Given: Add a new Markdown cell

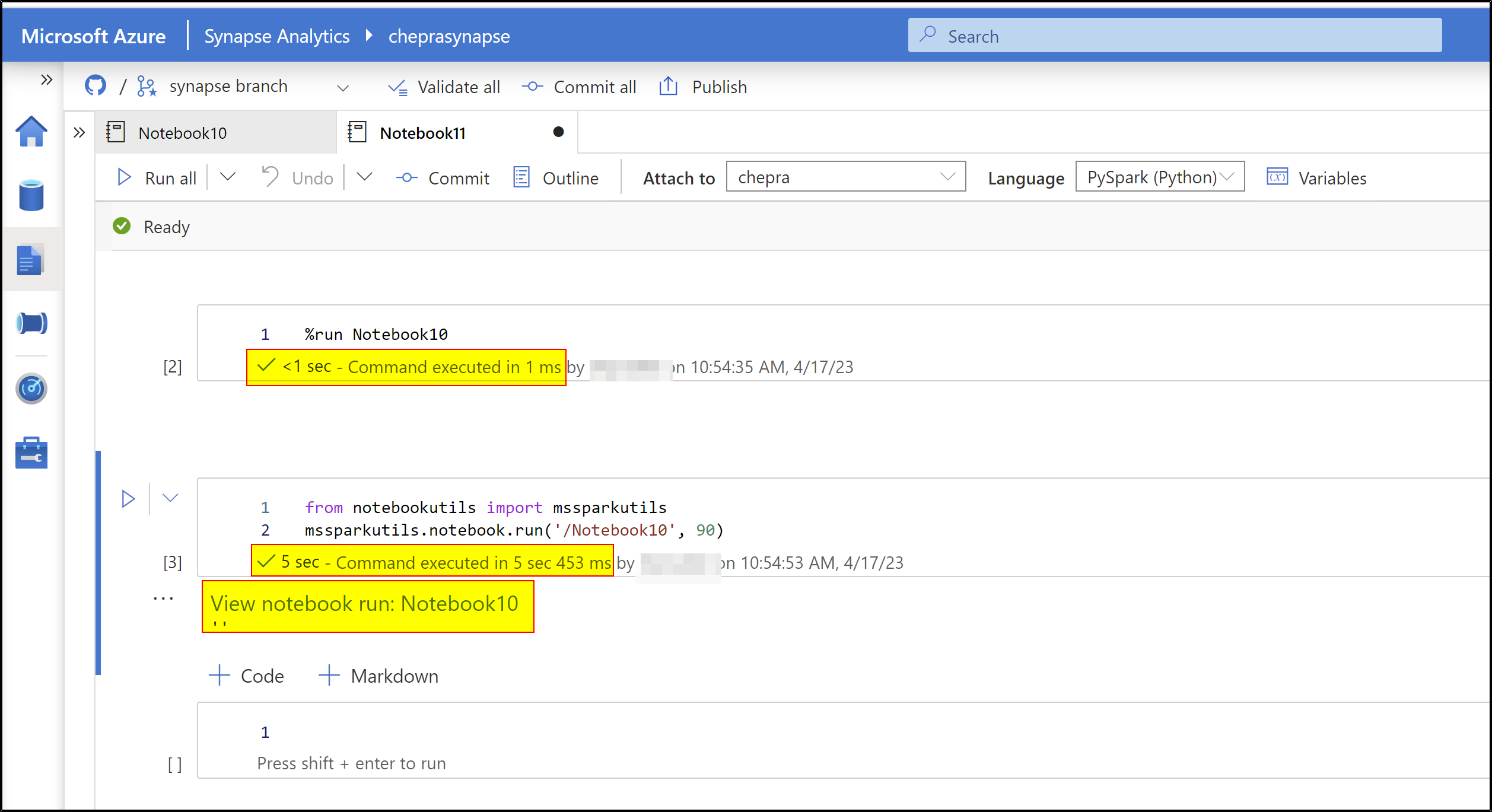Looking at the screenshot, I should [x=378, y=676].
